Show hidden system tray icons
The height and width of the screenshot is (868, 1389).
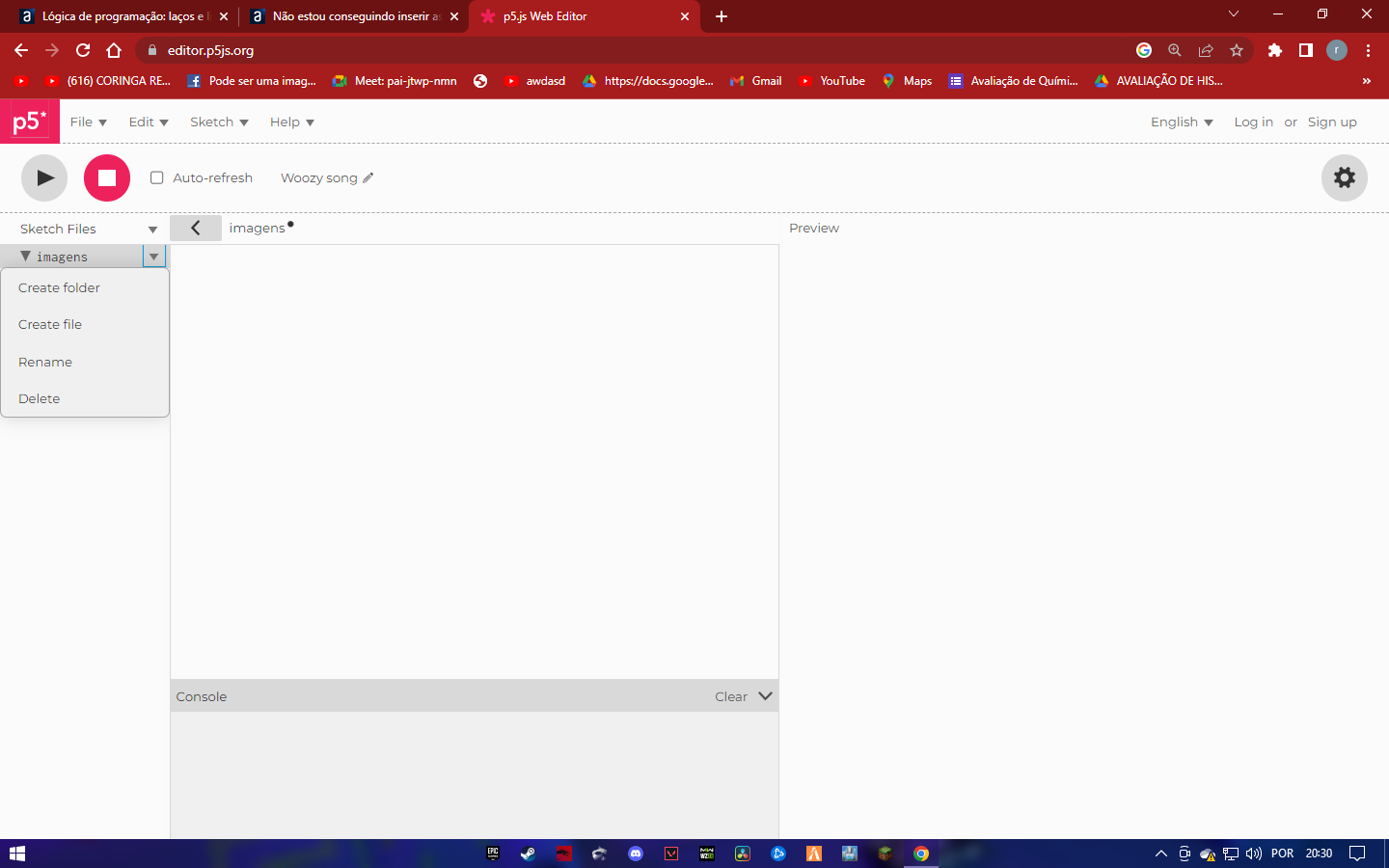coord(1161,854)
